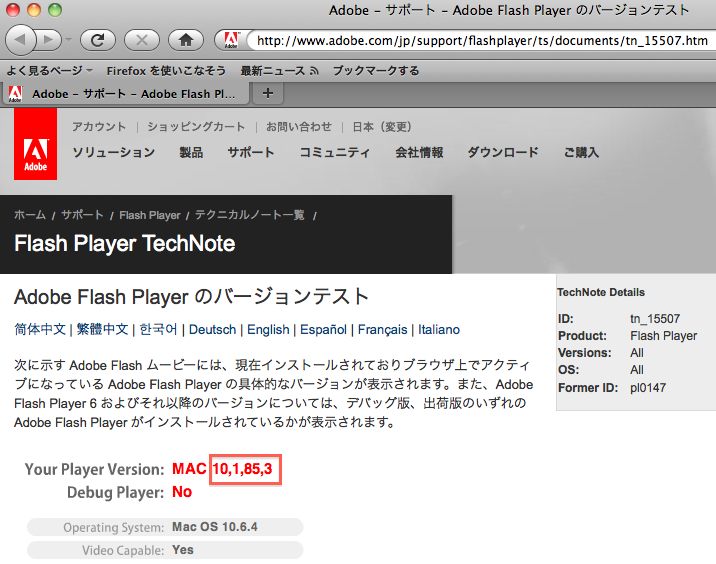Minimize the window with yellow button

tap(34, 10)
